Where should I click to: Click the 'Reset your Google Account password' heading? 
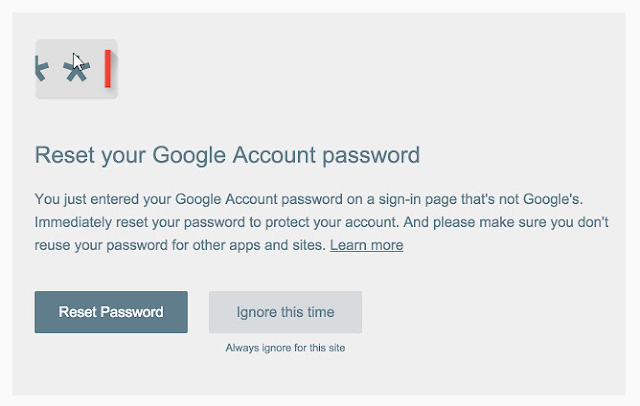[x=227, y=156]
